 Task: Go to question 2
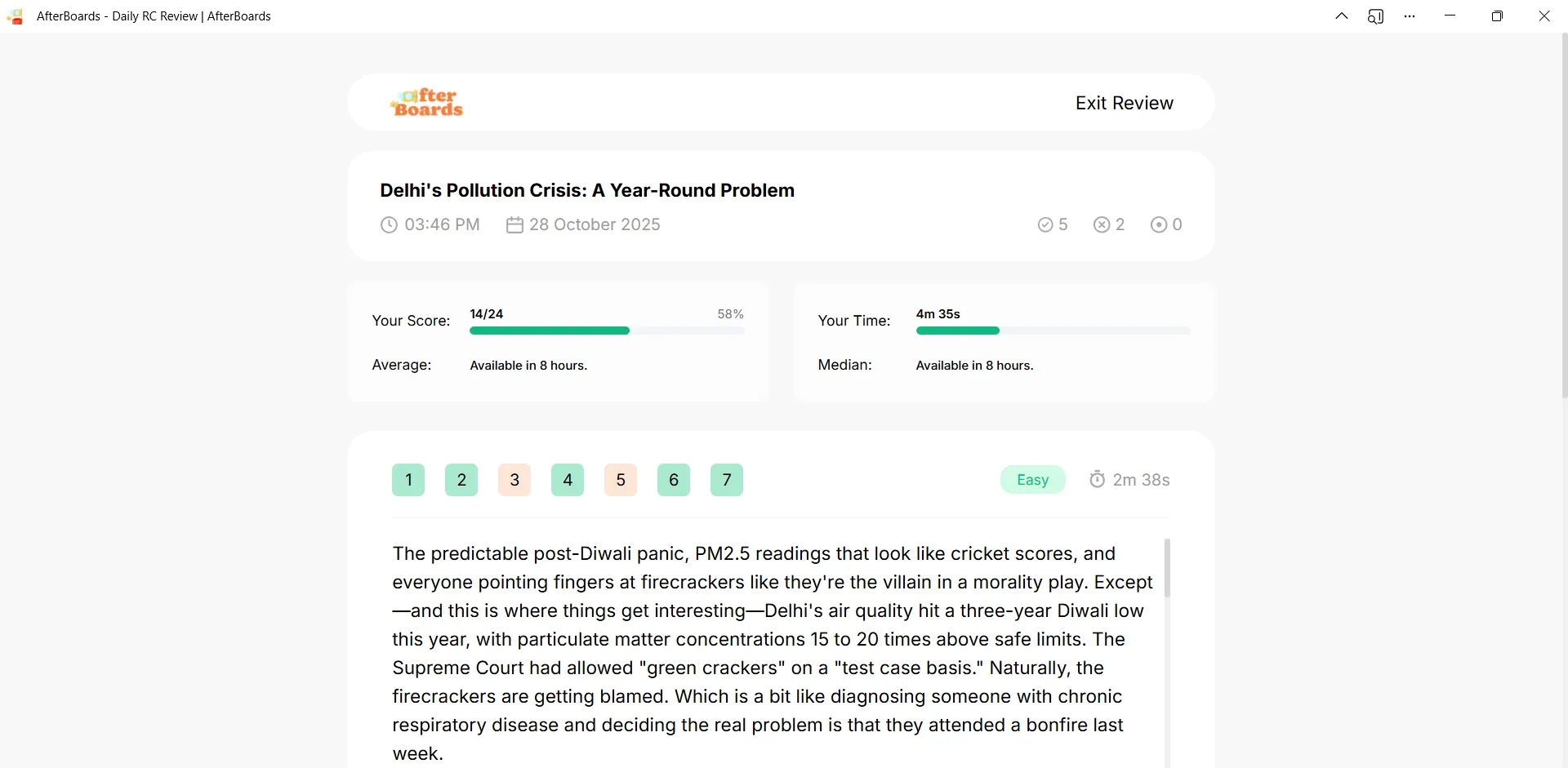(x=461, y=480)
